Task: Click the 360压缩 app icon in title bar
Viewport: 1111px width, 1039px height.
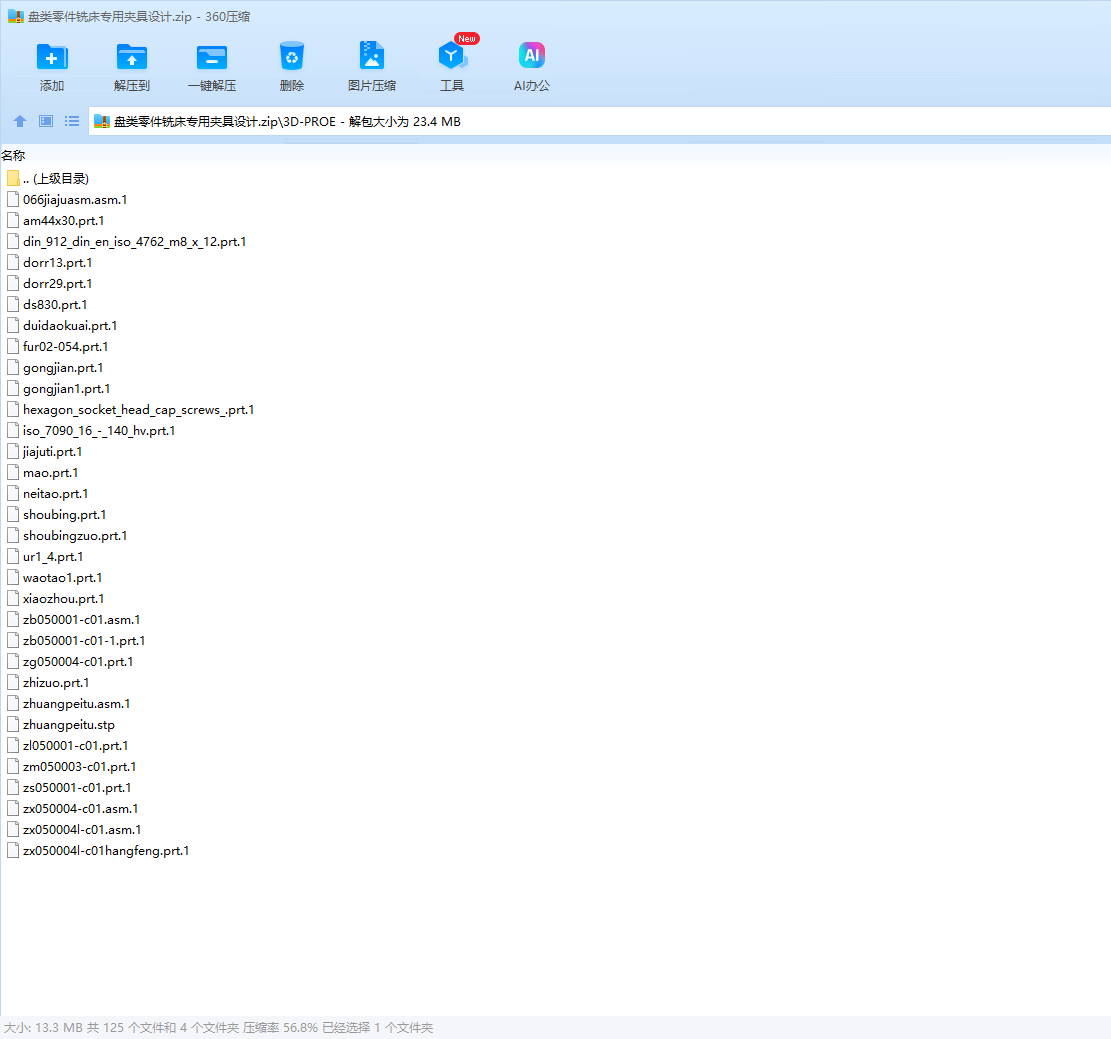Action: pyautogui.click(x=16, y=16)
